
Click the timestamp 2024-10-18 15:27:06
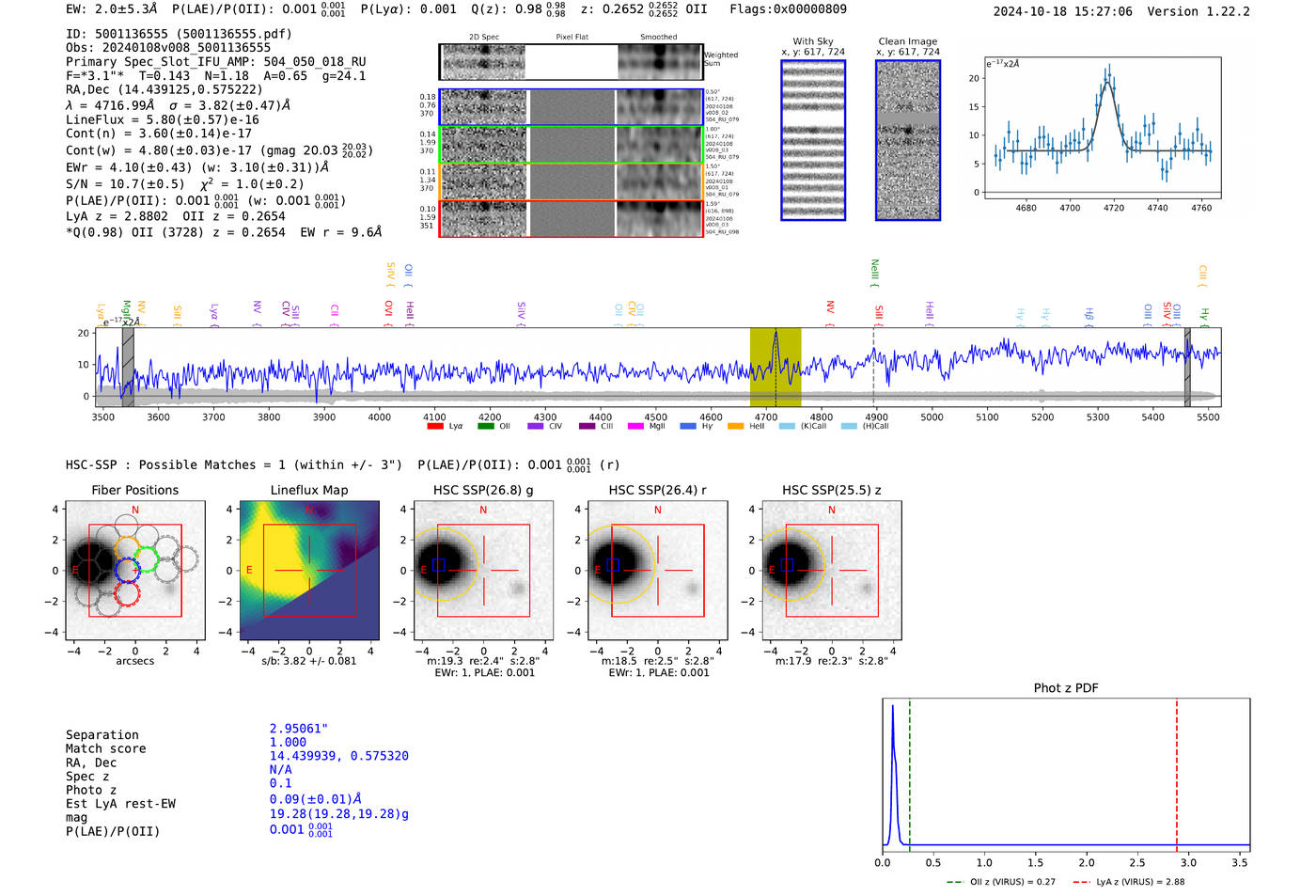click(1063, 12)
